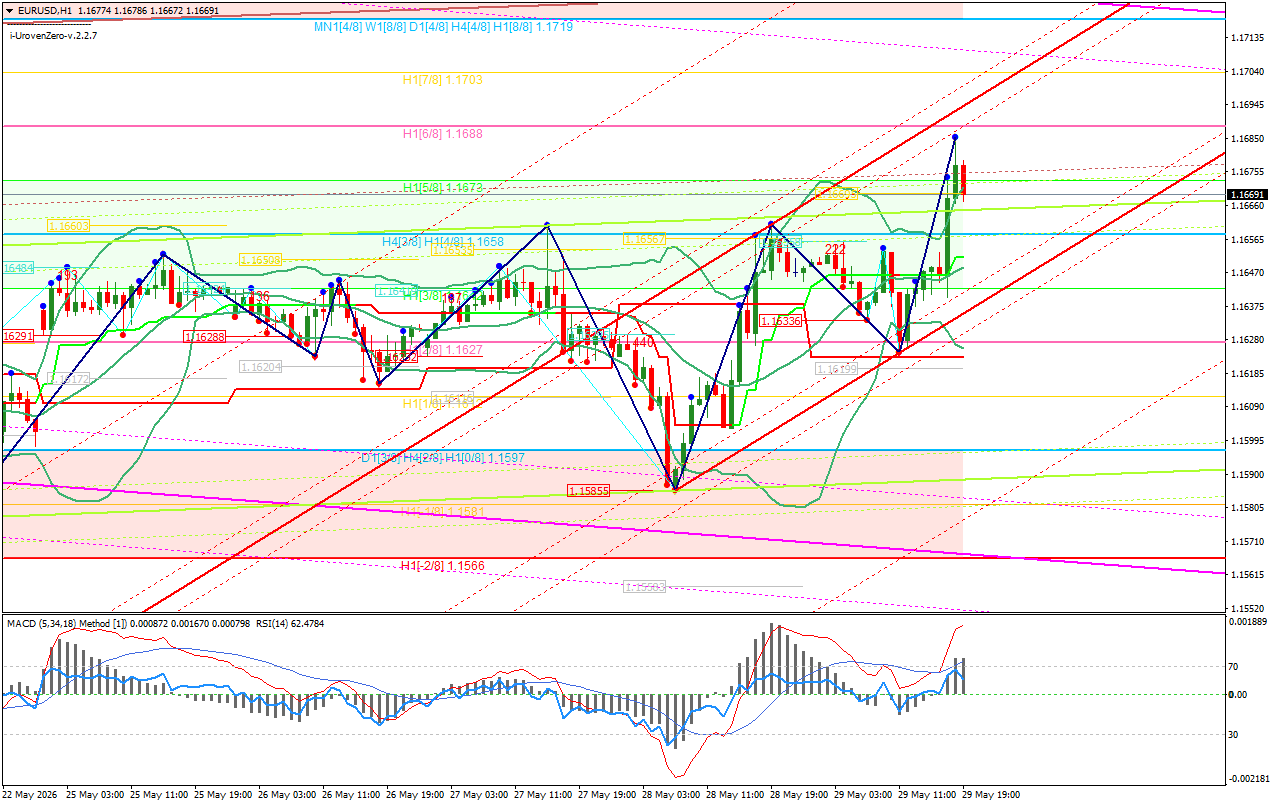The width and height of the screenshot is (1271, 806).
Task: Click the H1[-2/8] 1.1566 level label
Action: point(443,566)
